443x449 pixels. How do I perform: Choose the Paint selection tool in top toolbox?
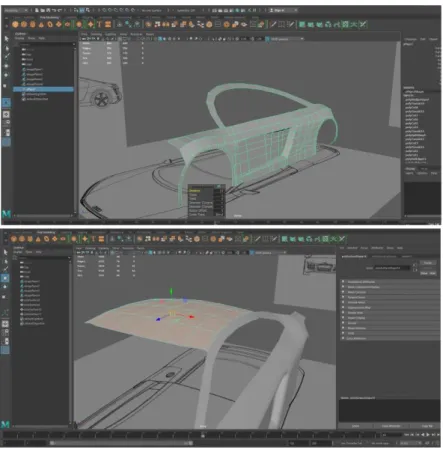(x=6, y=57)
